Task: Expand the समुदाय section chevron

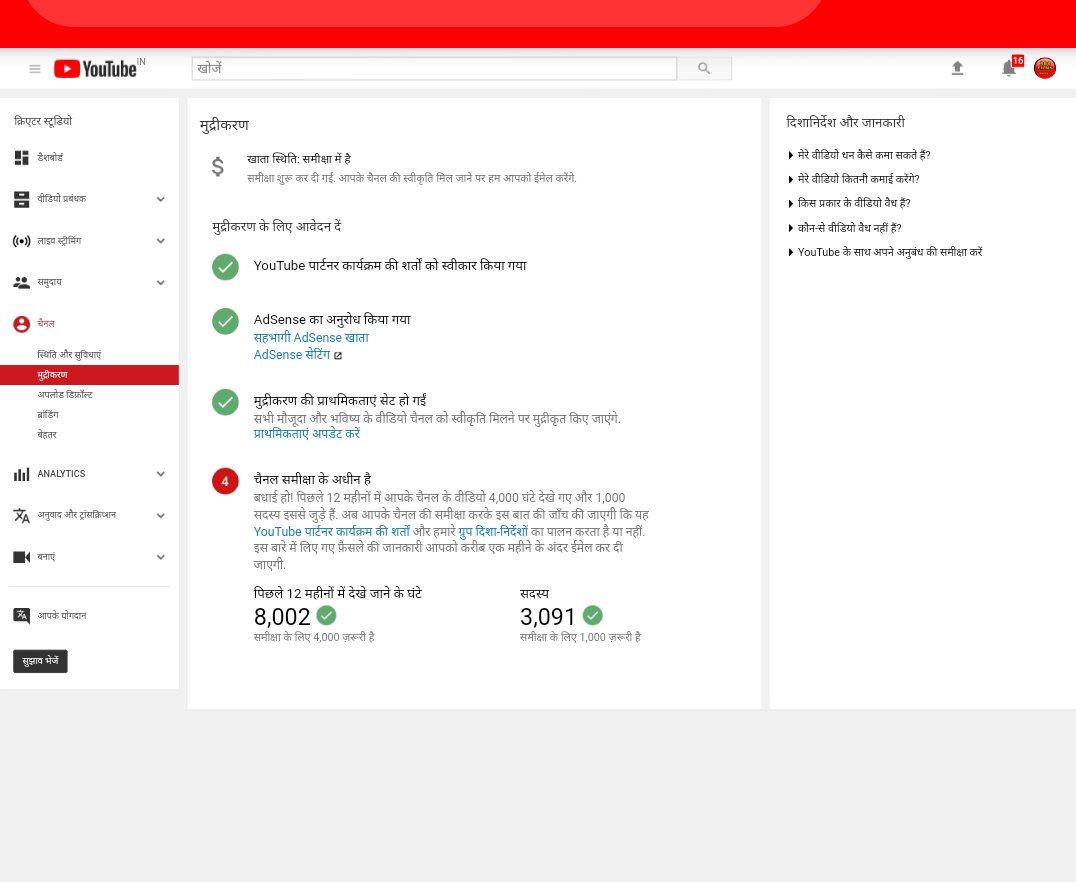Action: (x=161, y=282)
